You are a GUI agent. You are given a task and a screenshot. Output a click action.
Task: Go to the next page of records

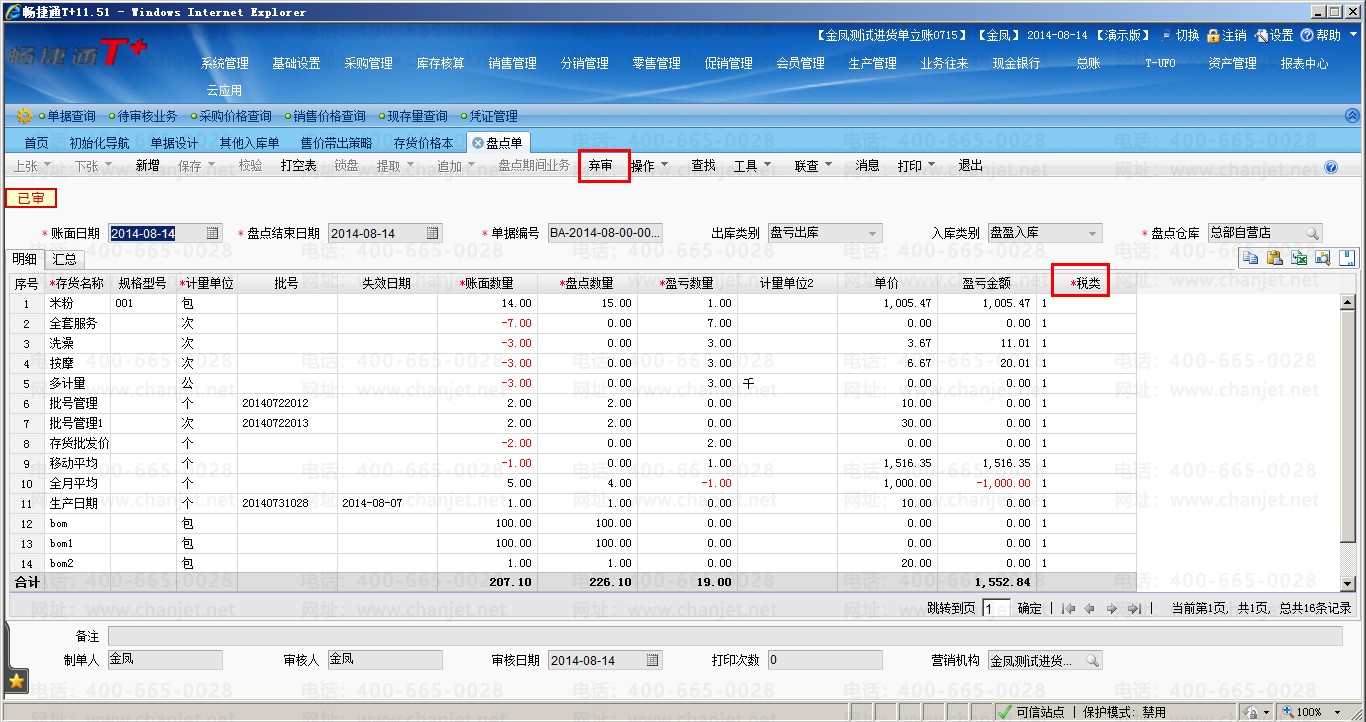point(1111,608)
